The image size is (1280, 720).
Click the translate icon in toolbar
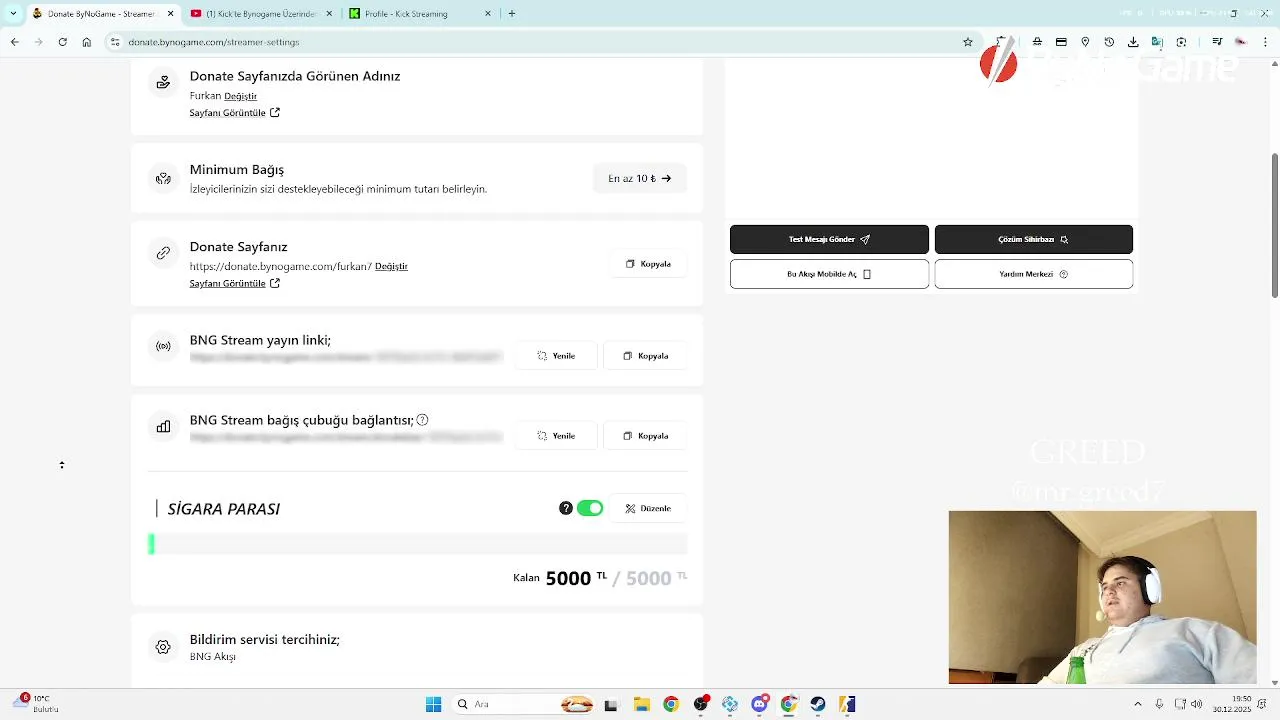pyautogui.click(x=1157, y=42)
